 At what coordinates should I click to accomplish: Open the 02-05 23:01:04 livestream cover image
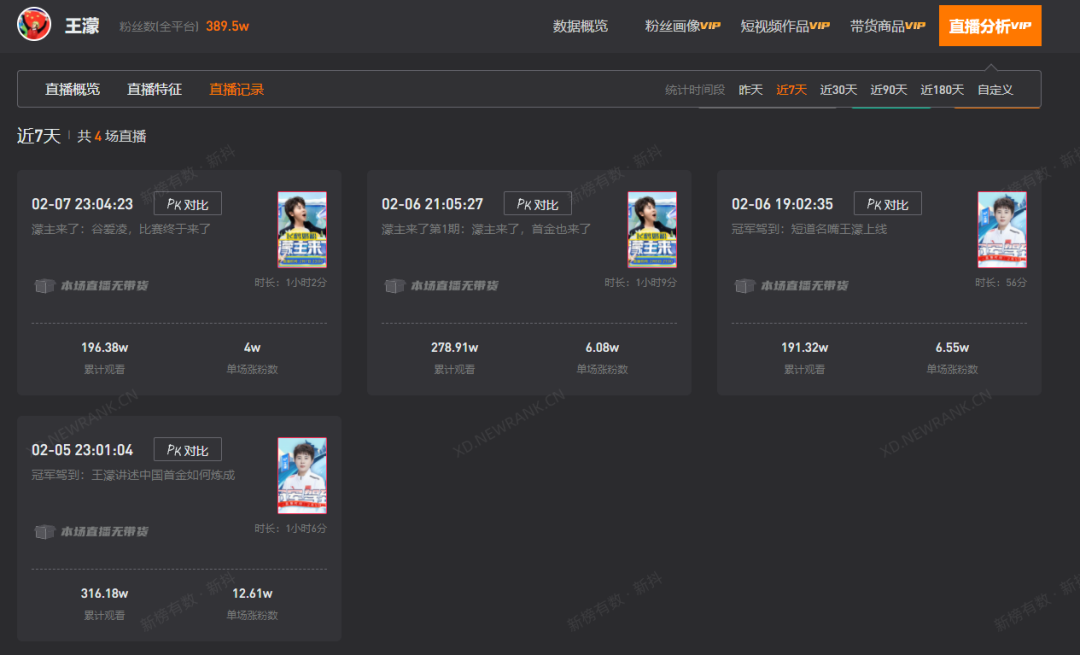pos(302,475)
